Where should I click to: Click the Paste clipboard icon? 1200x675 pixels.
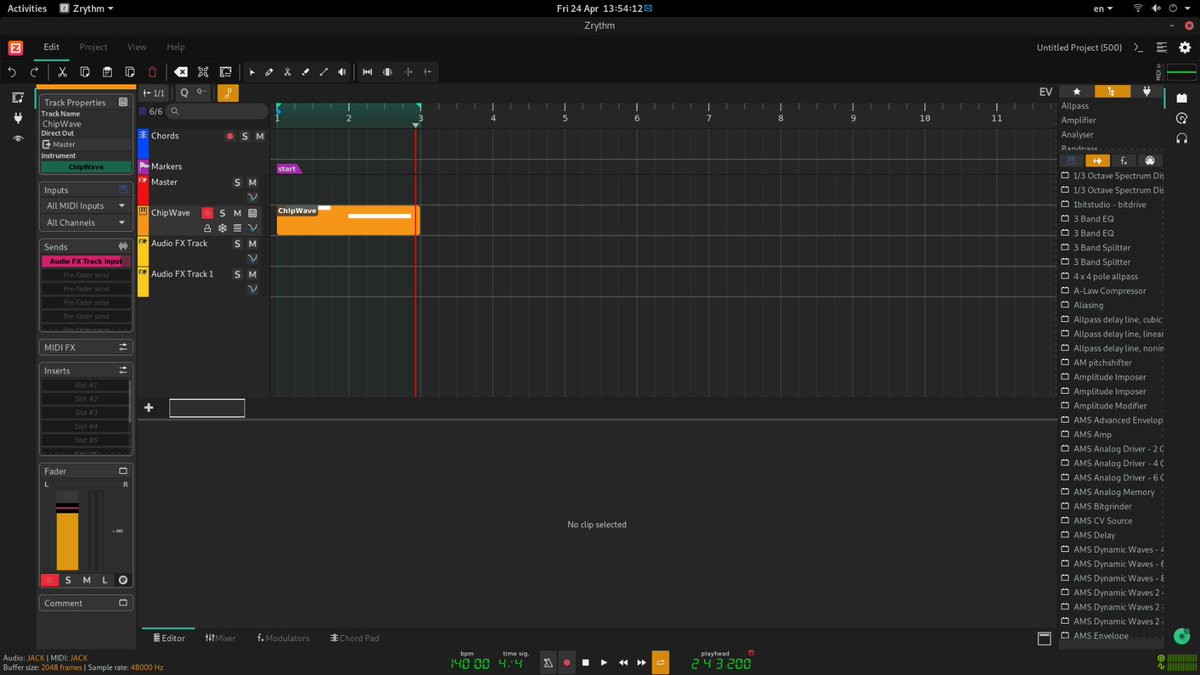[x=107, y=72]
